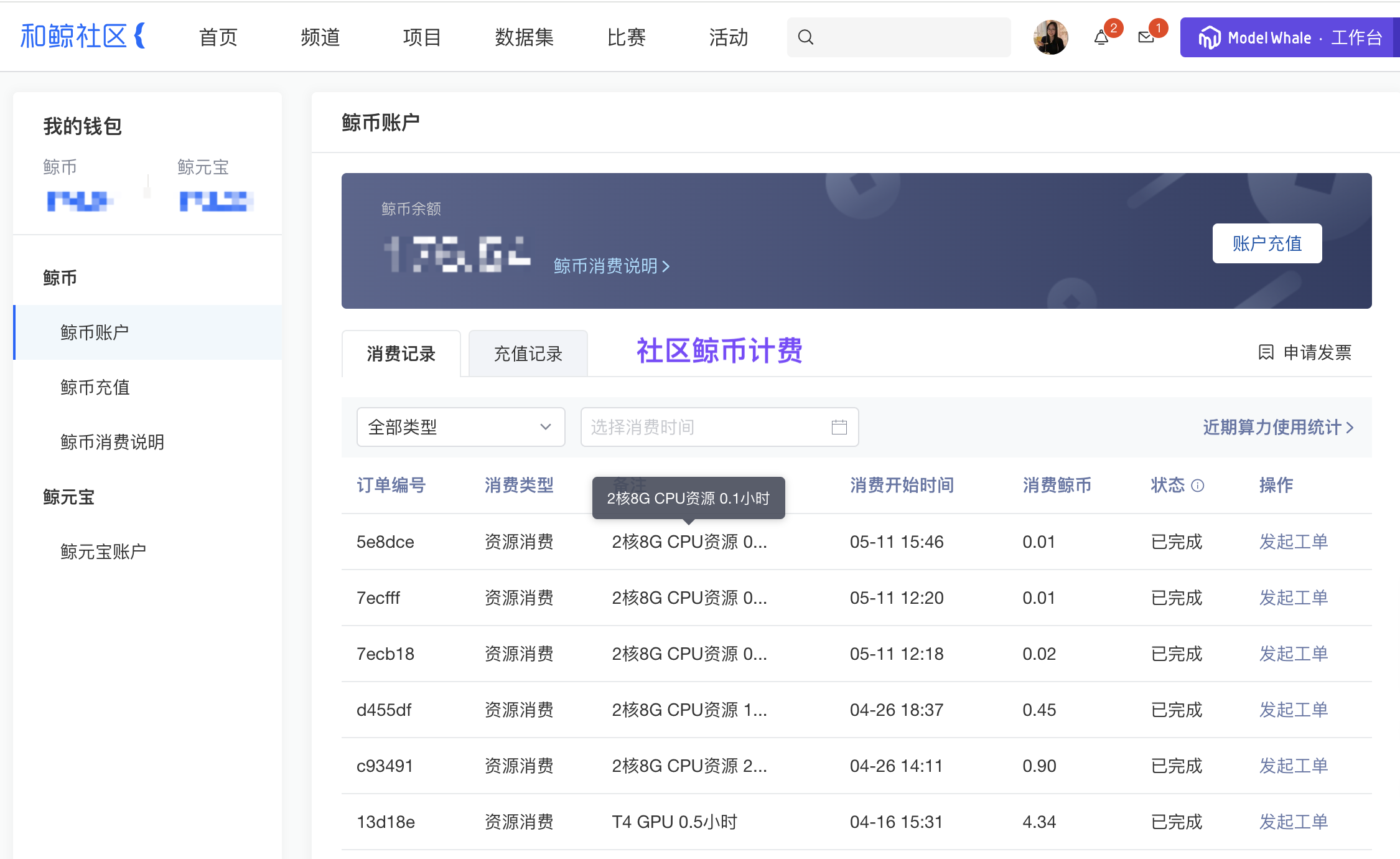Open 鲸币消费说明 link in balance banner
This screenshot has height=859, width=1400.
pos(611,266)
